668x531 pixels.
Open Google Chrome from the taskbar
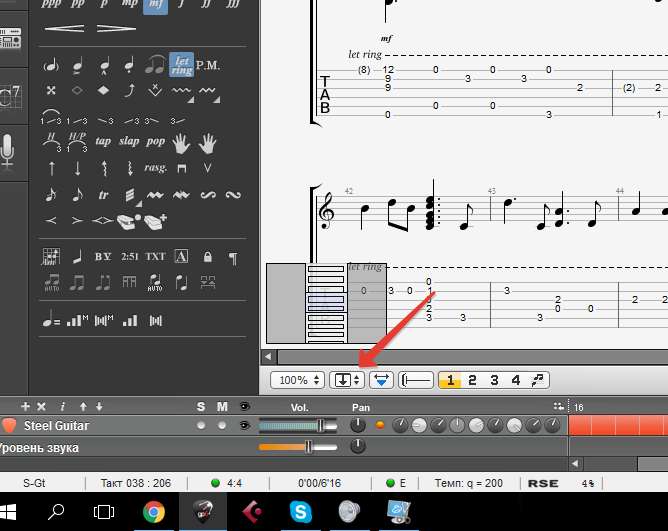154,512
